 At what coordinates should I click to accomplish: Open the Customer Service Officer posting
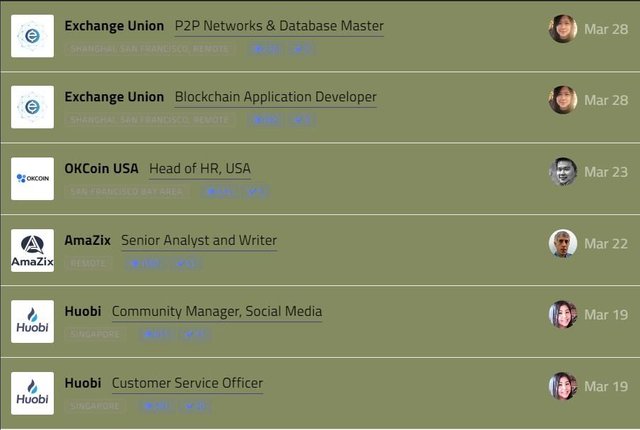click(x=187, y=383)
